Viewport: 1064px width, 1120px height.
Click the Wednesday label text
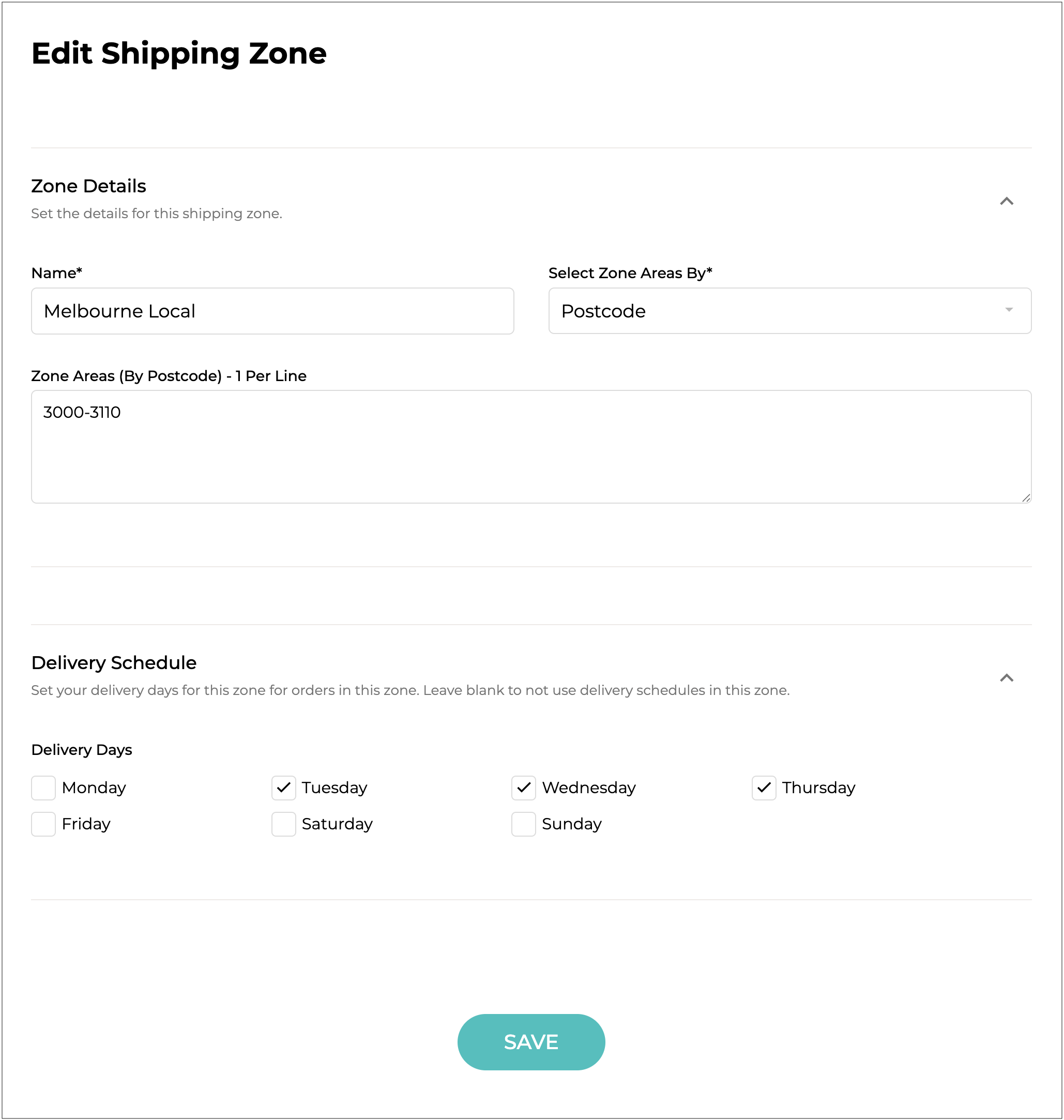click(x=589, y=788)
